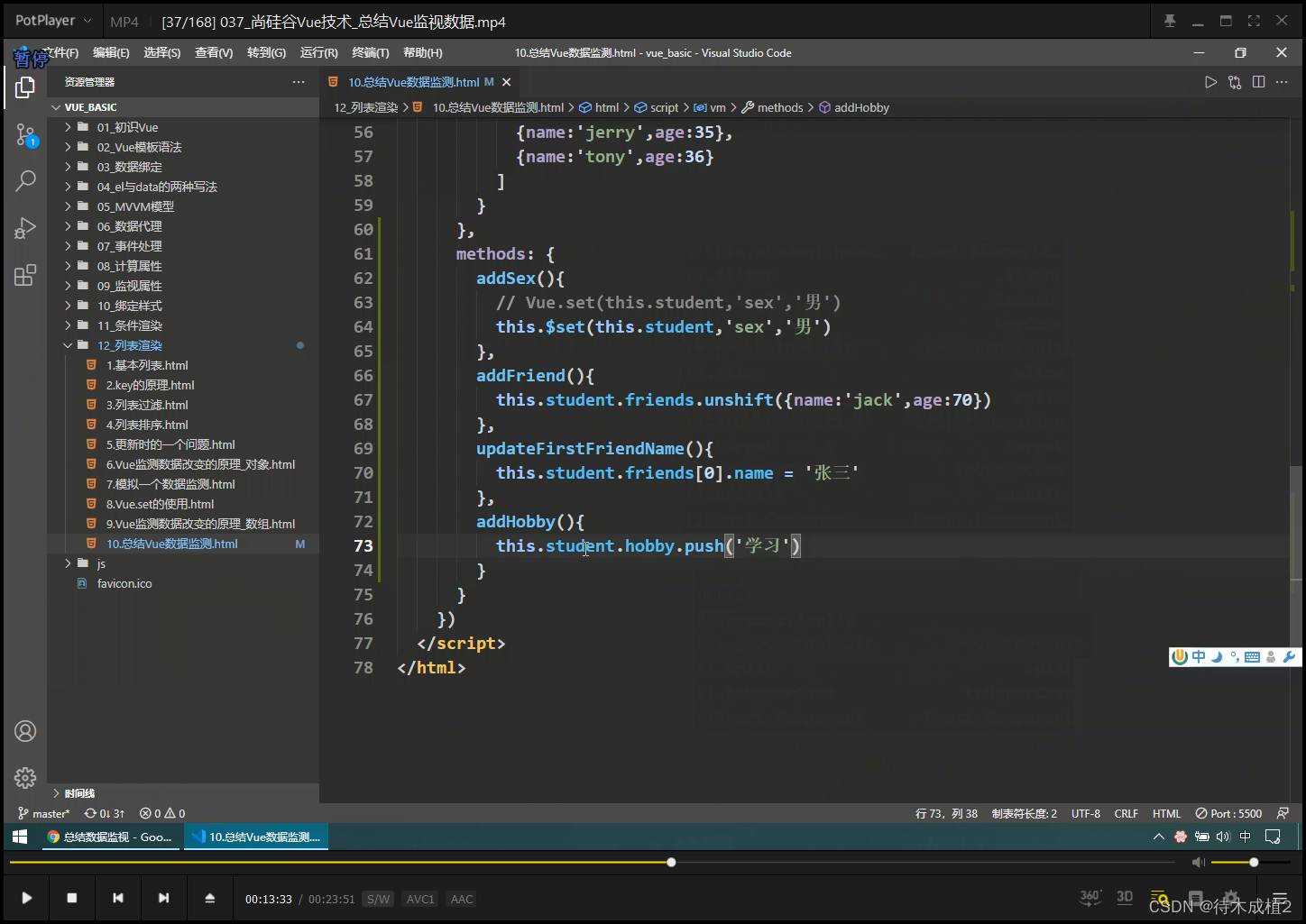1306x924 pixels.
Task: Open the Extensions view
Action: (x=25, y=275)
